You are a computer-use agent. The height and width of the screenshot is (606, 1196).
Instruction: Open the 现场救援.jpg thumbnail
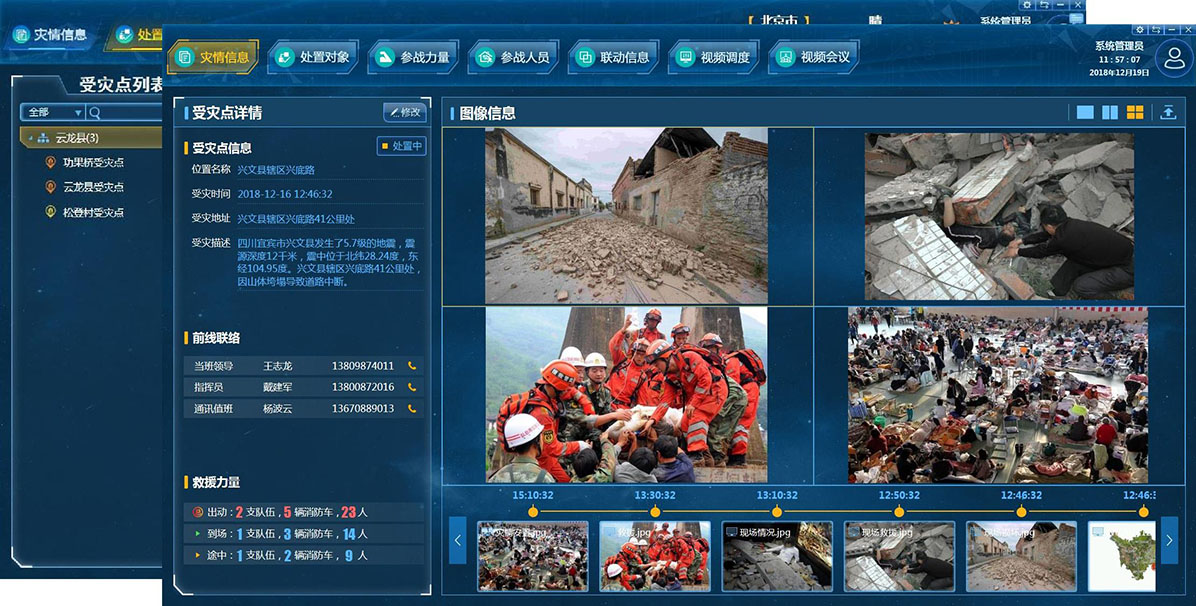pos(899,556)
